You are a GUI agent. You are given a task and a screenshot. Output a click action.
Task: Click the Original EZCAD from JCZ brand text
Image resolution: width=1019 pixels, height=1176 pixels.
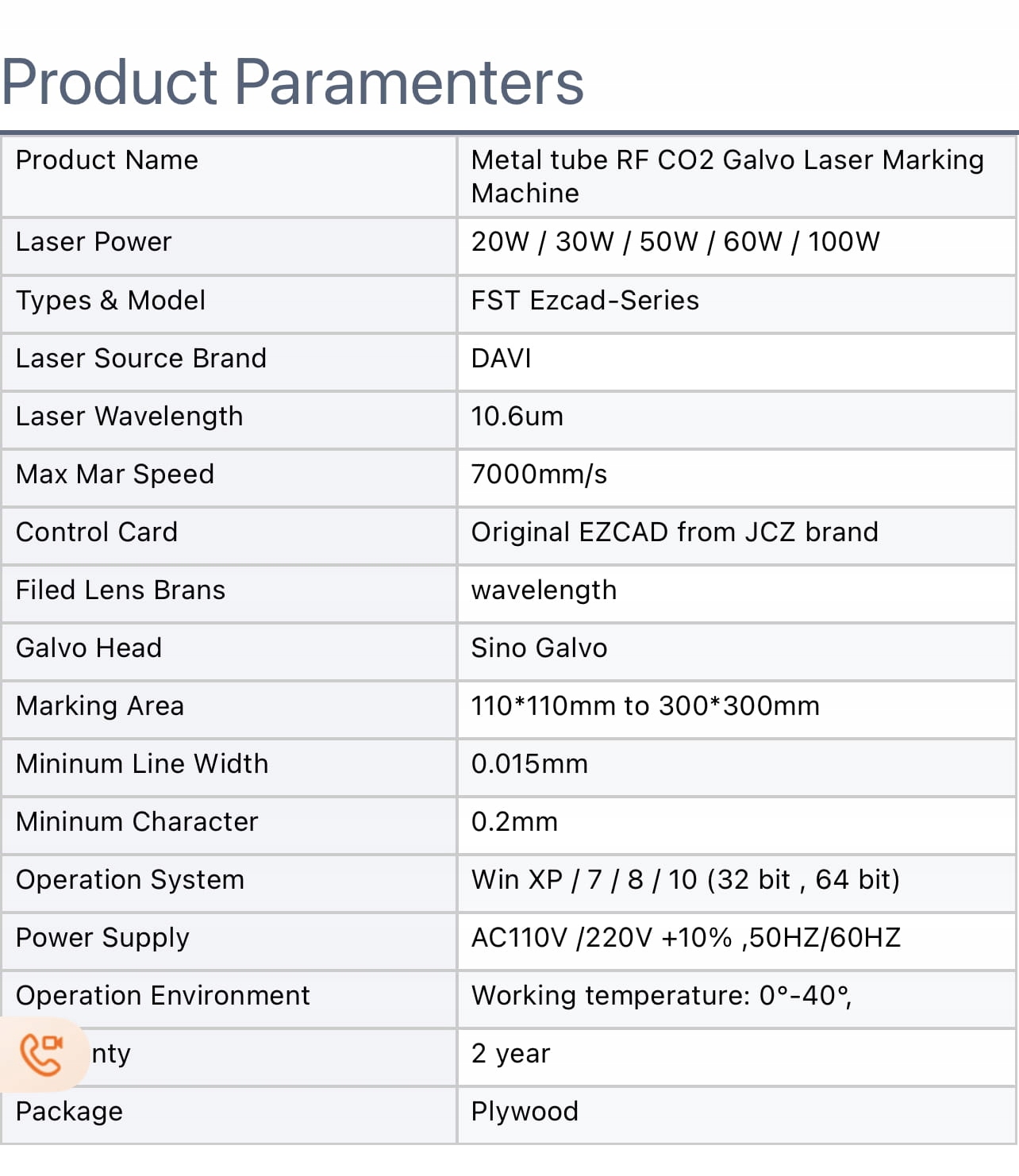[675, 532]
